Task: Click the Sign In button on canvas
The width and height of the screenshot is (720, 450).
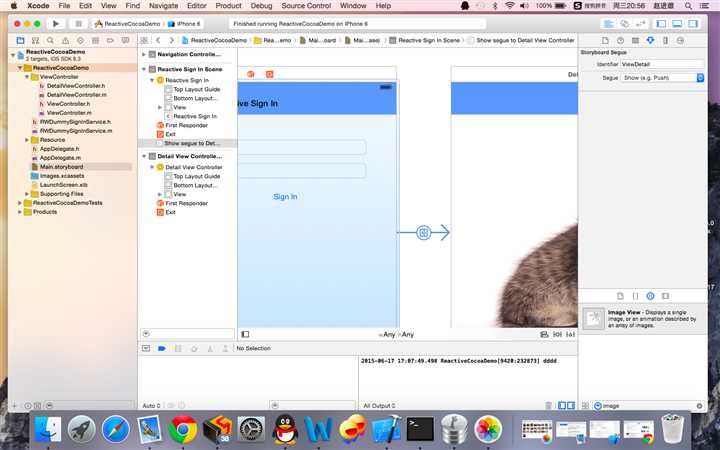Action: pos(285,197)
